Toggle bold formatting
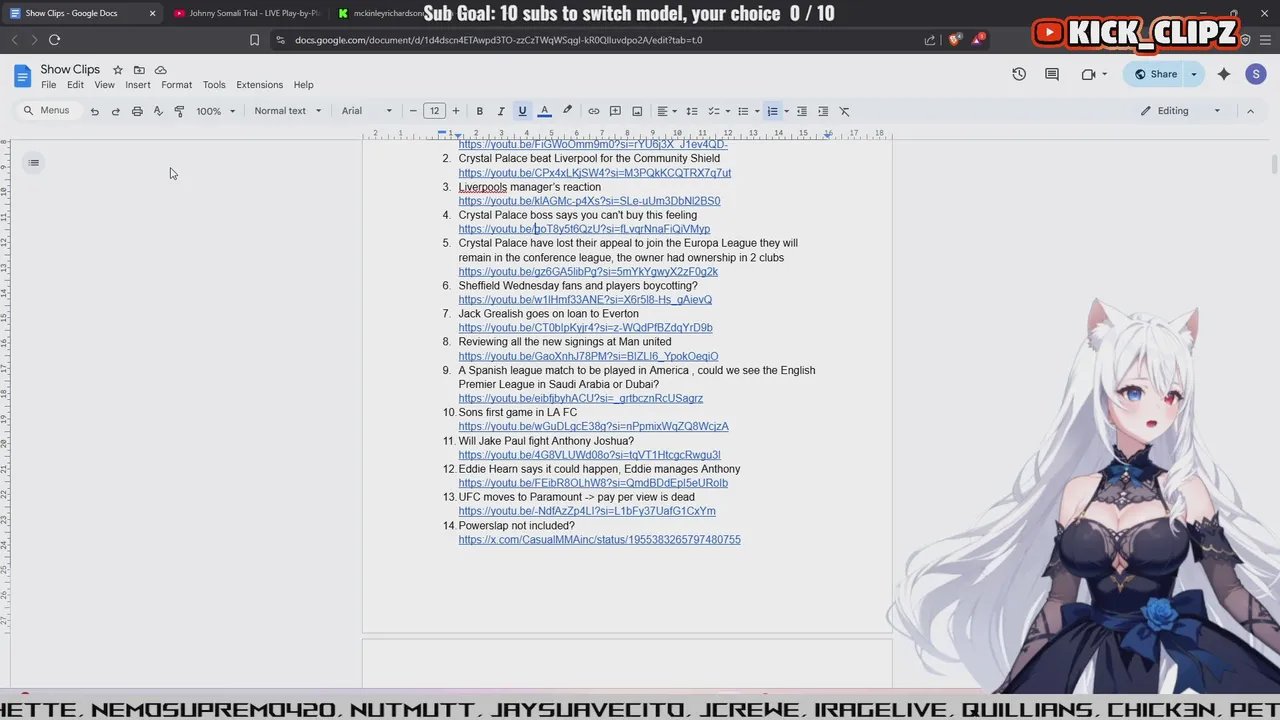 tap(479, 111)
